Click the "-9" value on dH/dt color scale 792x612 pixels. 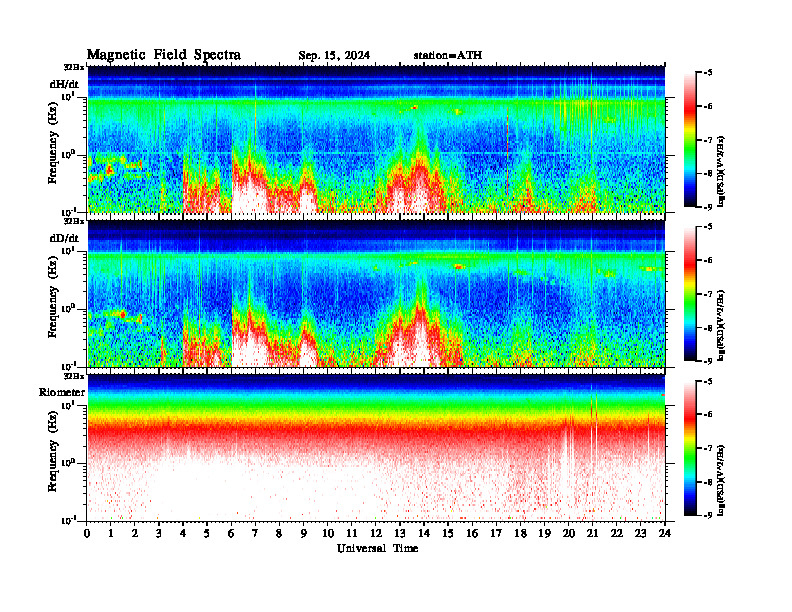(708, 207)
